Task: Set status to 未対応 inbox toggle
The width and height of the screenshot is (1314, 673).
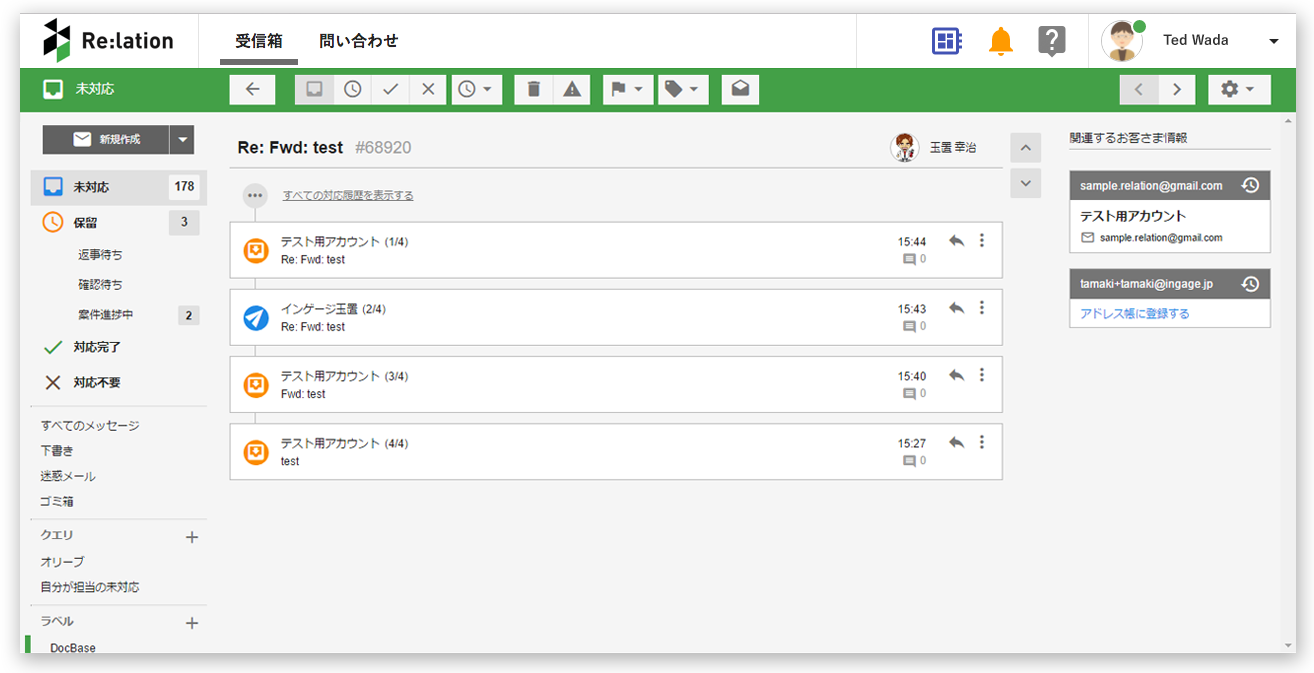Action: 314,89
